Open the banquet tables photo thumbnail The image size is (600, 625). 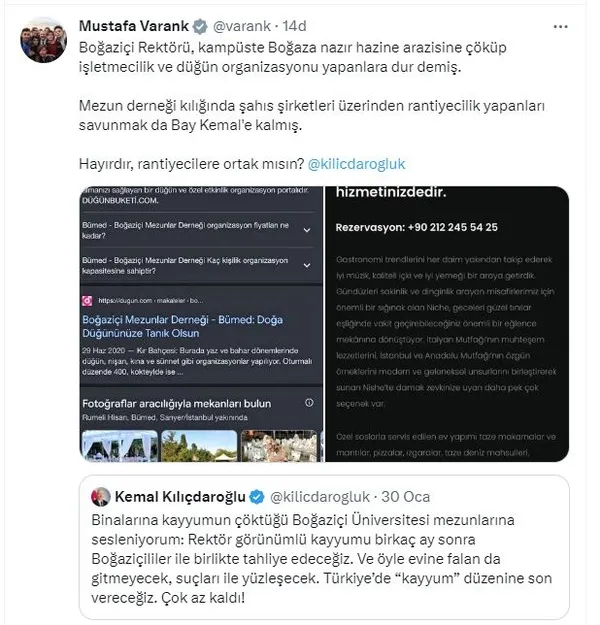point(279,446)
